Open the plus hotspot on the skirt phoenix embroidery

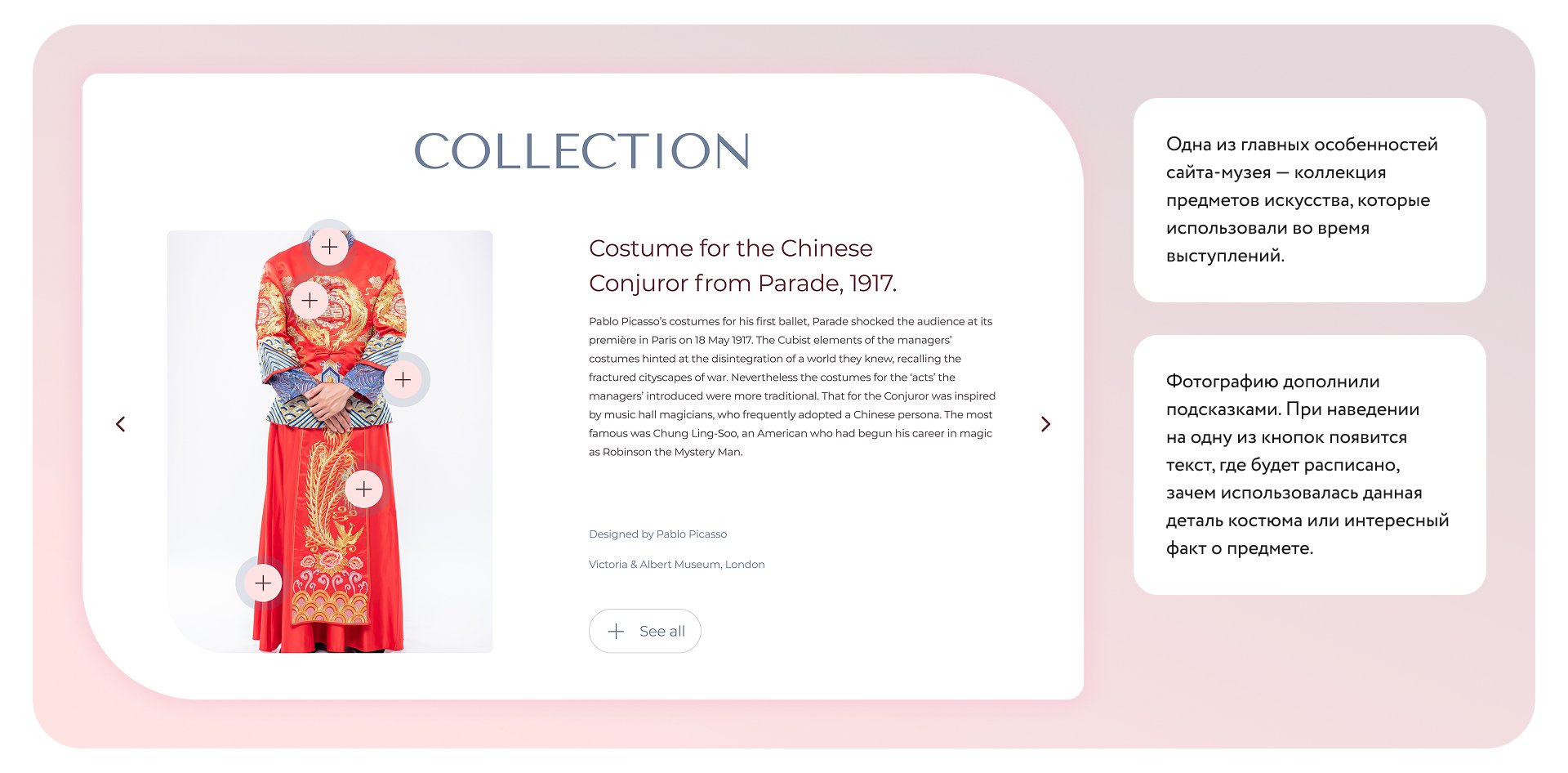(x=364, y=489)
